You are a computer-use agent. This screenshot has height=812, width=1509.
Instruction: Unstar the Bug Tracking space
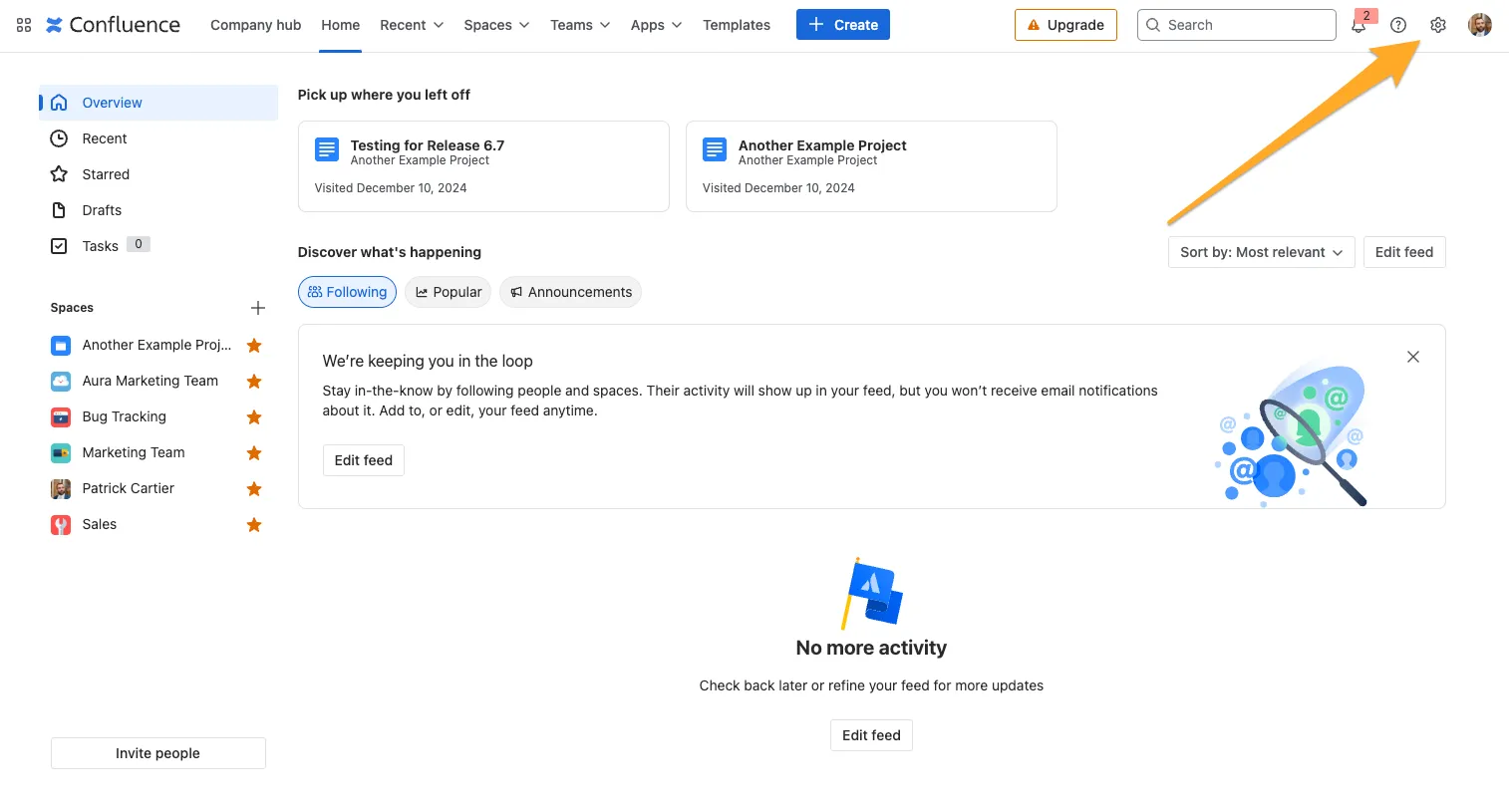[x=254, y=417]
